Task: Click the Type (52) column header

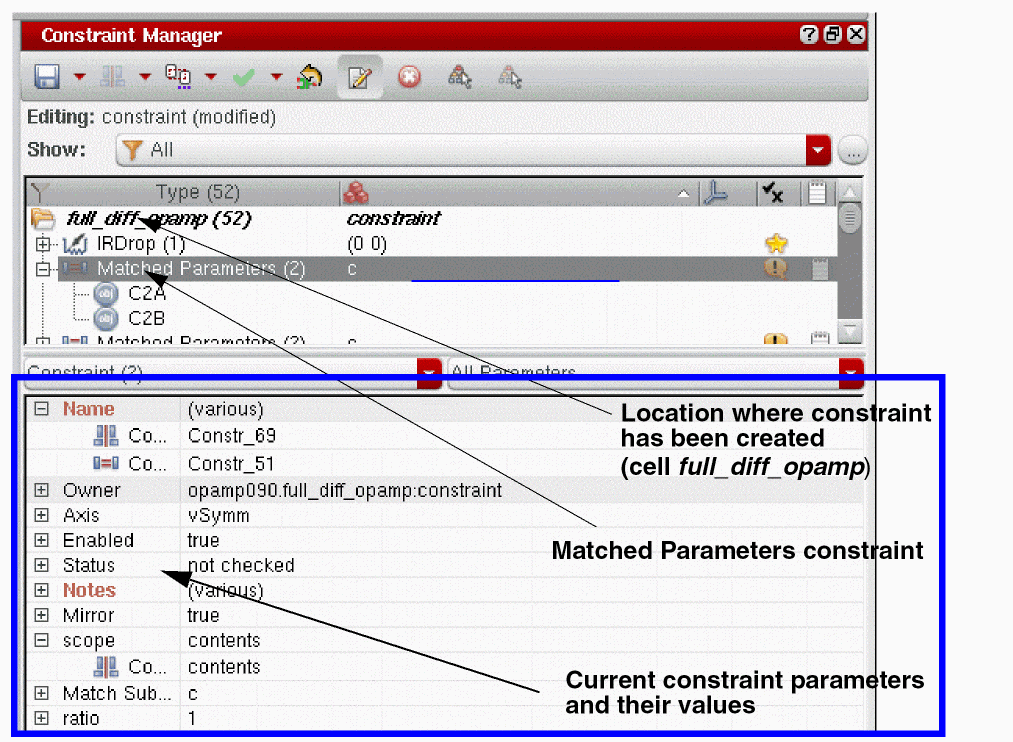Action: (x=197, y=193)
